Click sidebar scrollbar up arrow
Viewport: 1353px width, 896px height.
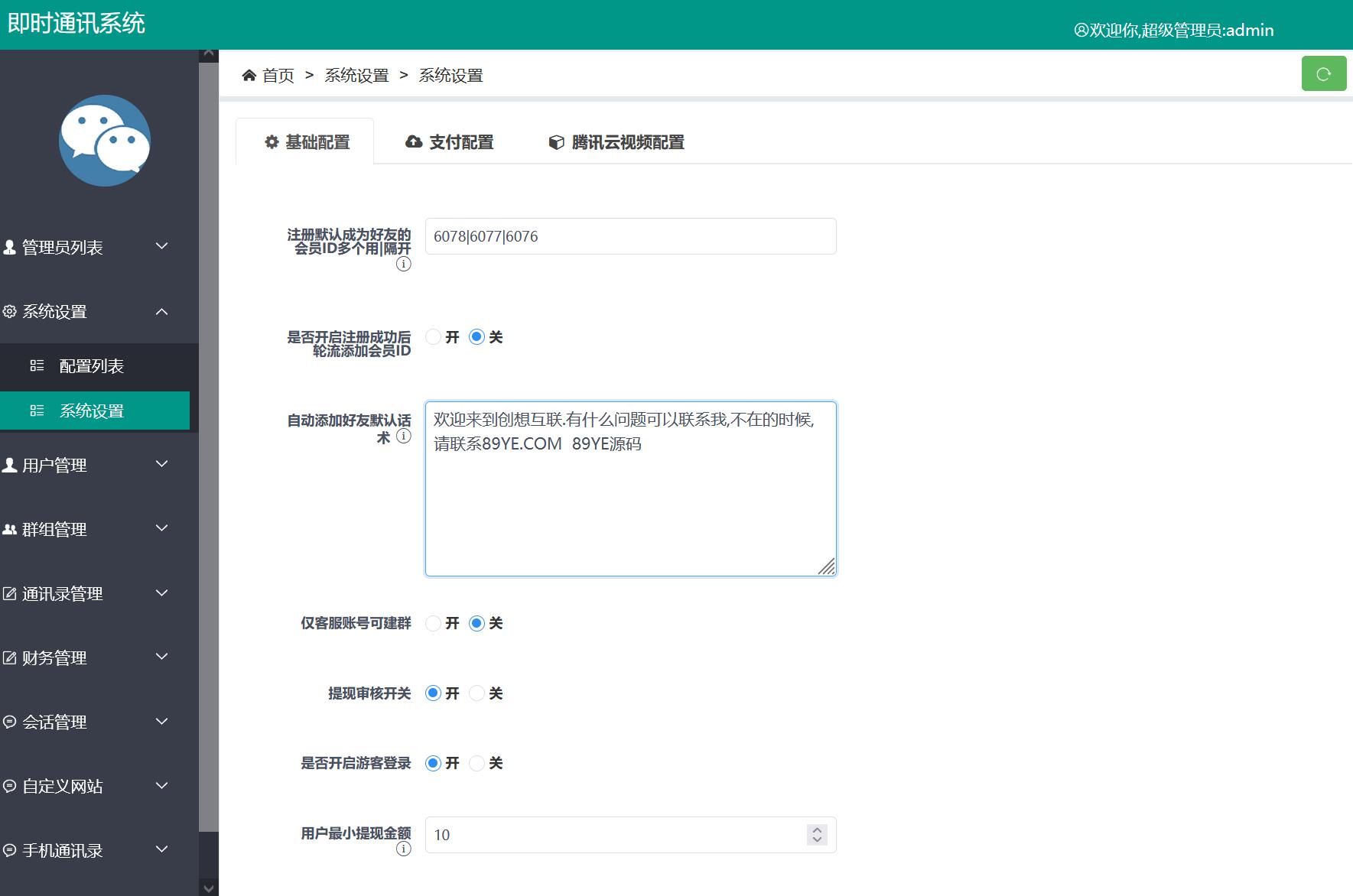tap(209, 55)
